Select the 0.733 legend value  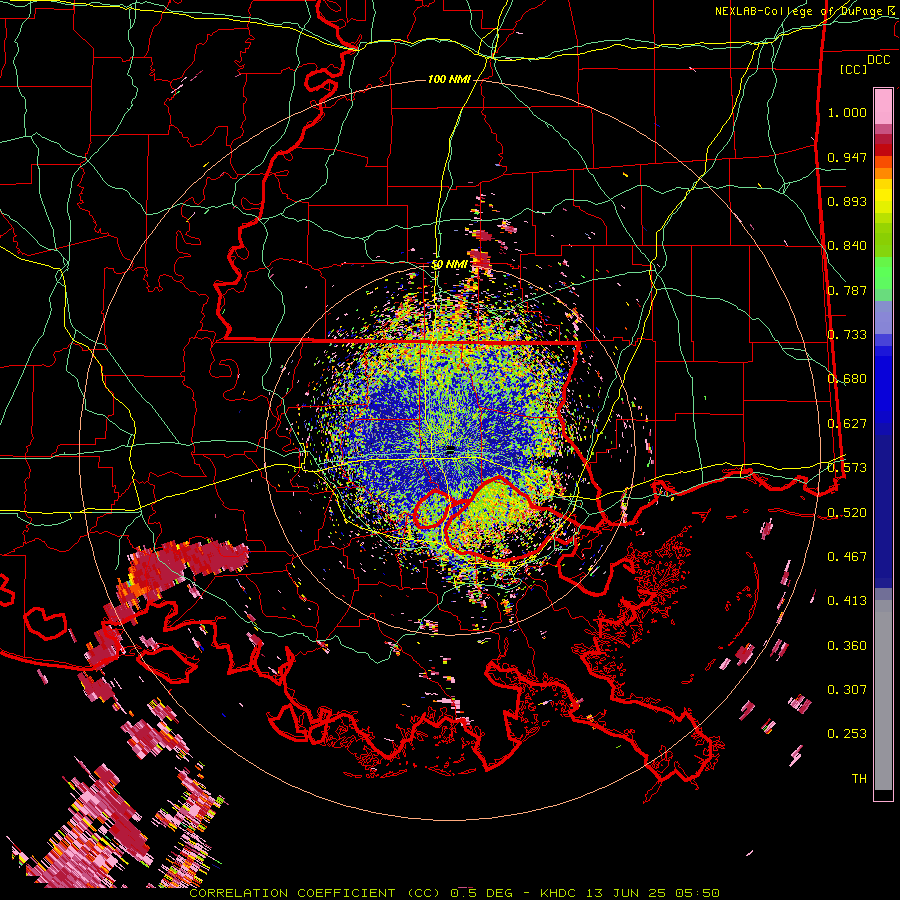point(847,335)
